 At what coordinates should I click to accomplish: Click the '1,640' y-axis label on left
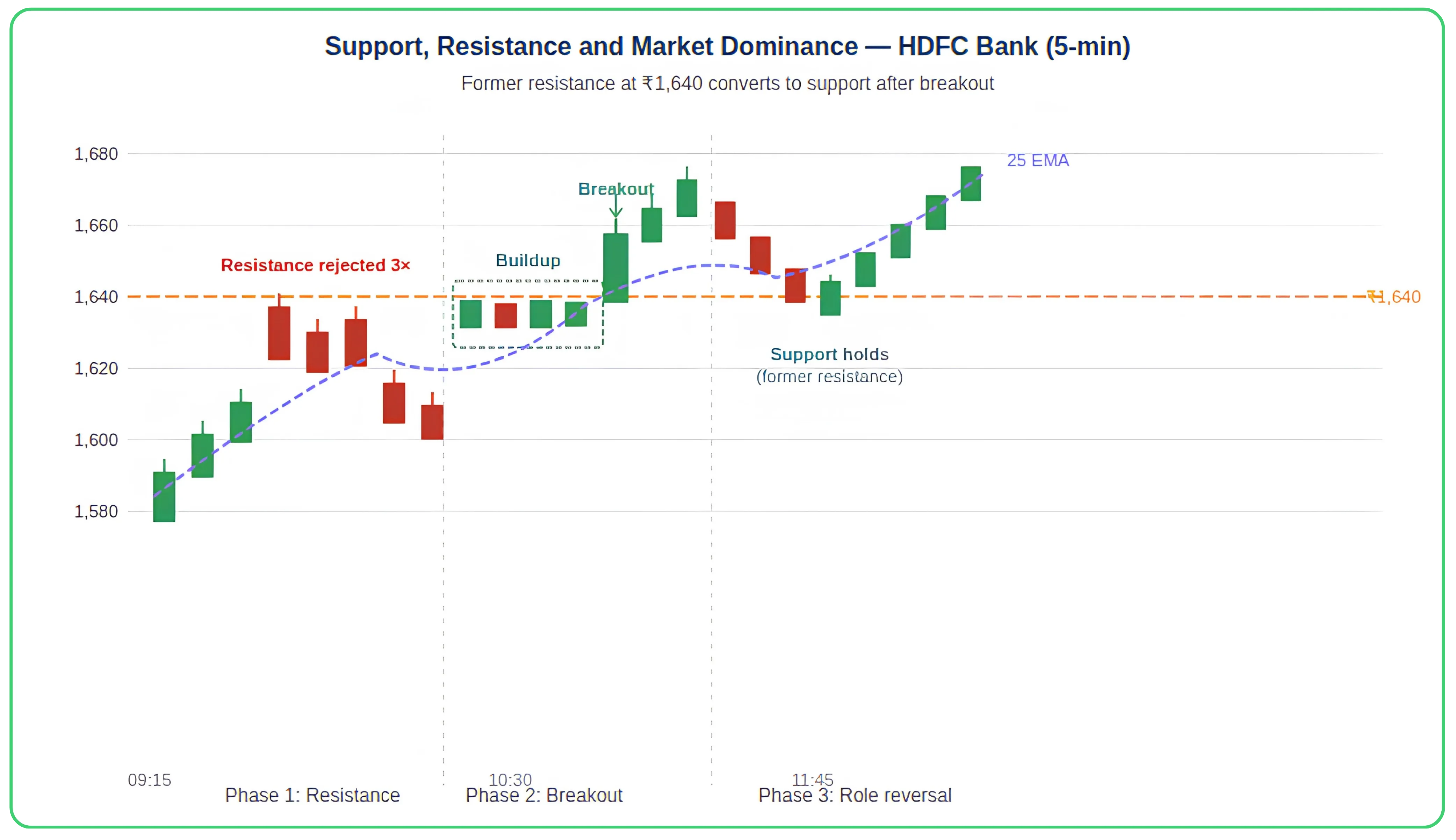[96, 297]
